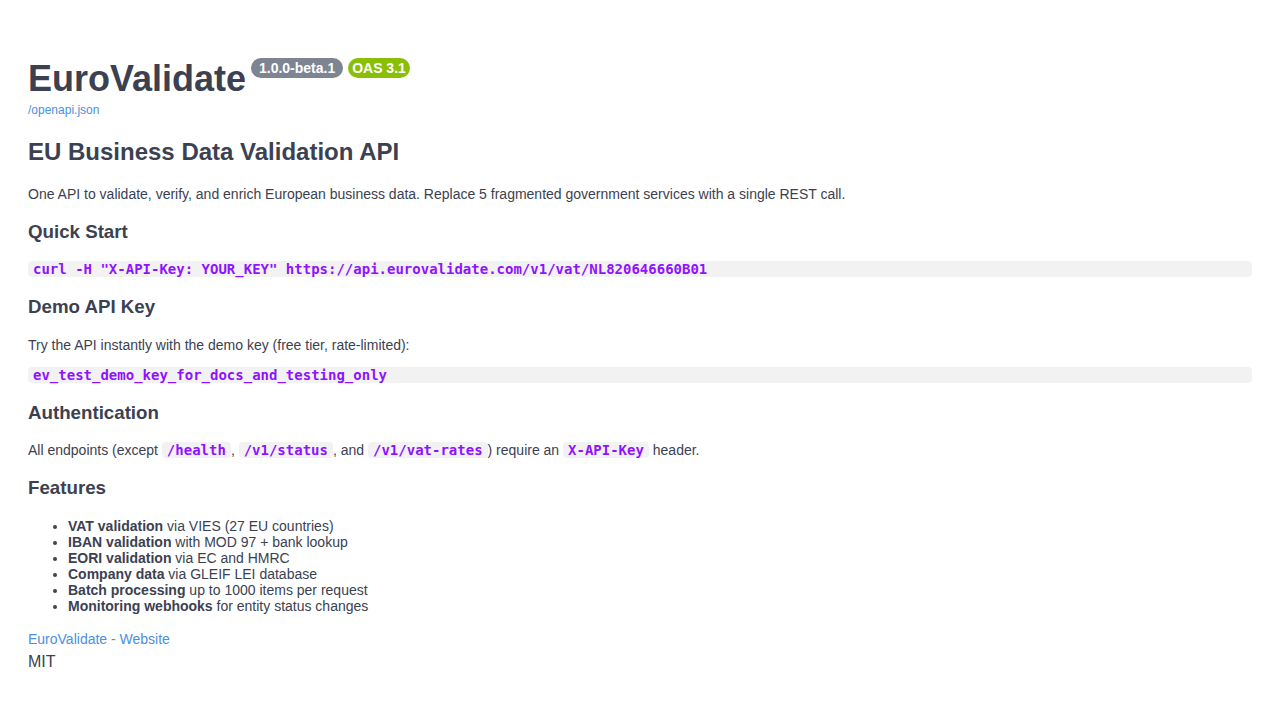Click the EORI validation bullet item
This screenshot has height=720, width=1280.
[x=179, y=558]
